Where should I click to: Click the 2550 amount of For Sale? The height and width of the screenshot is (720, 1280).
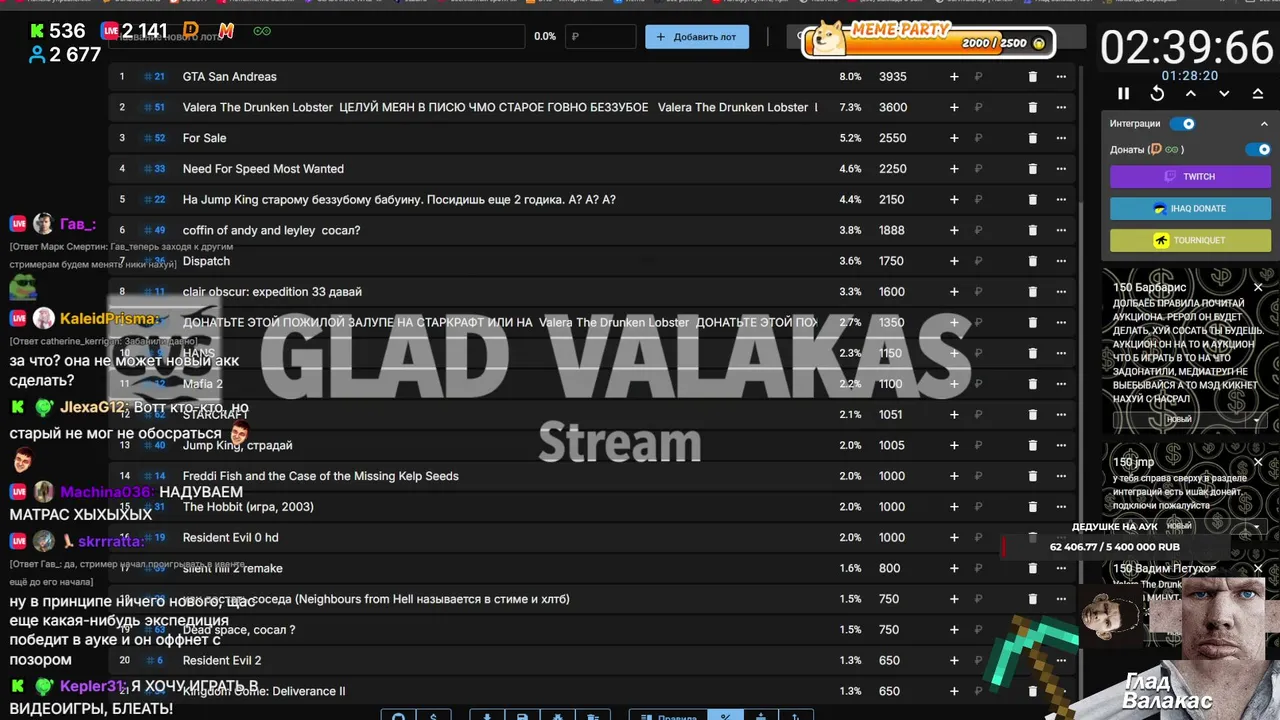point(893,138)
